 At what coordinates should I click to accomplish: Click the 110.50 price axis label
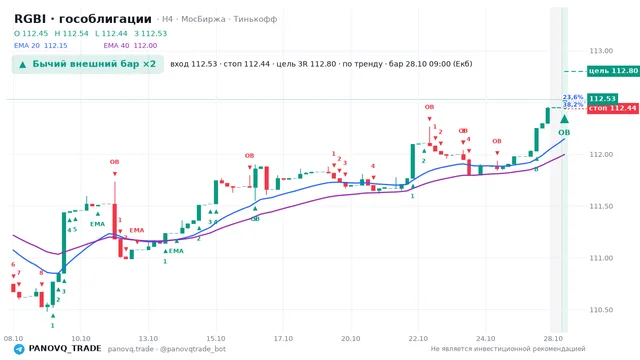[601, 310]
